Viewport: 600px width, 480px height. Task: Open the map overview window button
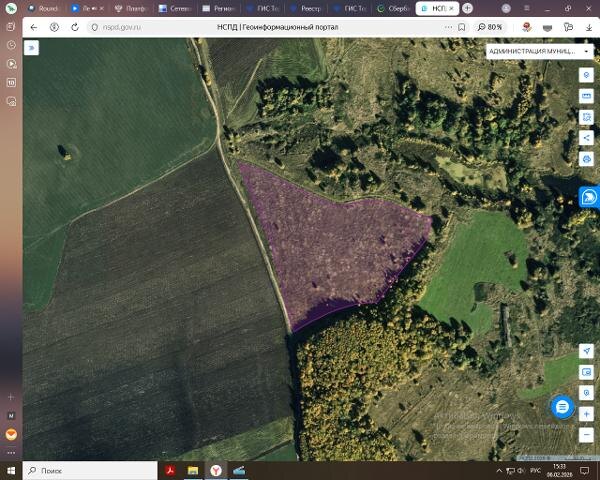(x=586, y=372)
